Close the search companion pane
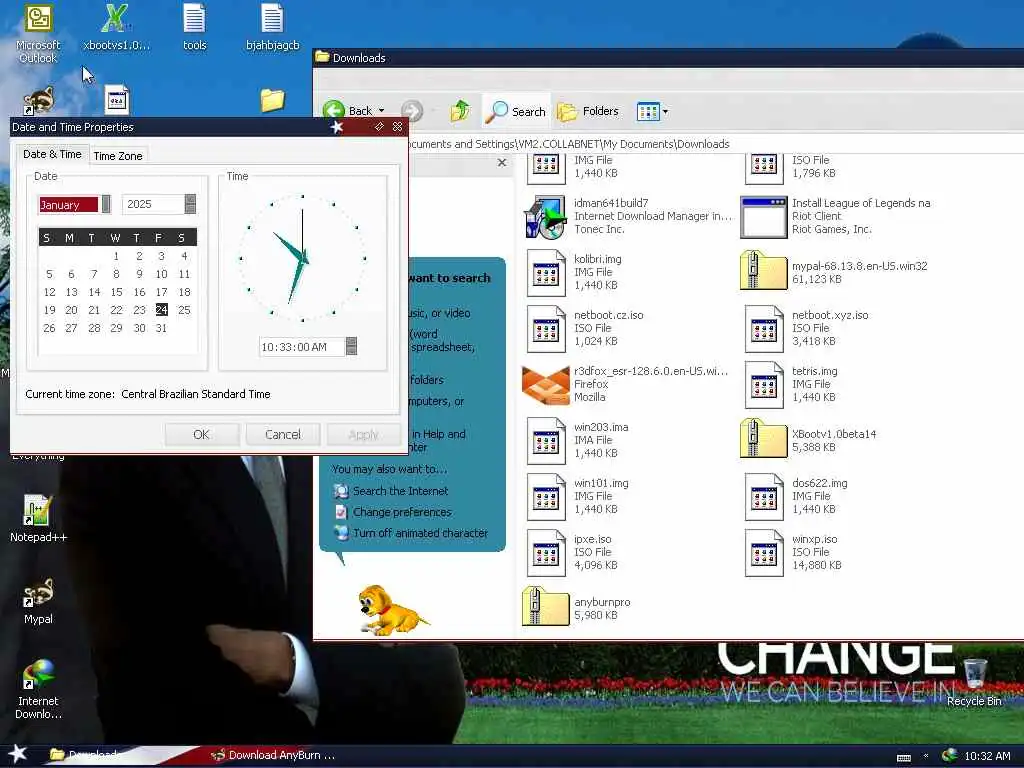The height and width of the screenshot is (768, 1024). point(502,163)
